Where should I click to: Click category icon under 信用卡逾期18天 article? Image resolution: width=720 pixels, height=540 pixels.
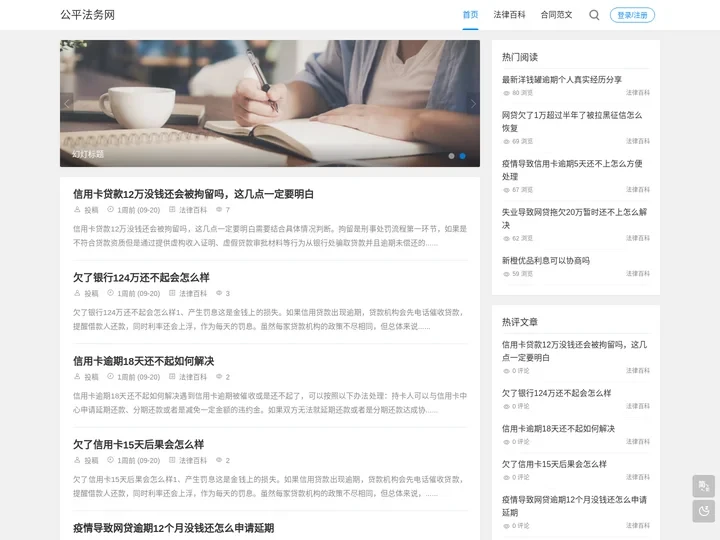172,377
